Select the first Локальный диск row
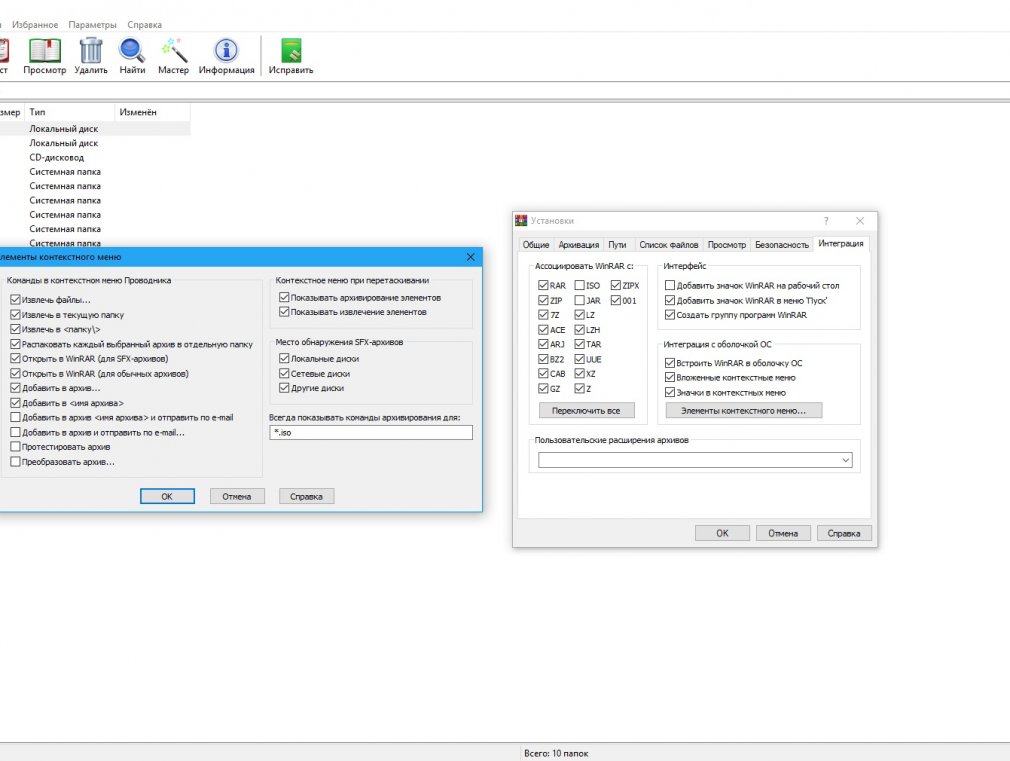 click(x=95, y=129)
